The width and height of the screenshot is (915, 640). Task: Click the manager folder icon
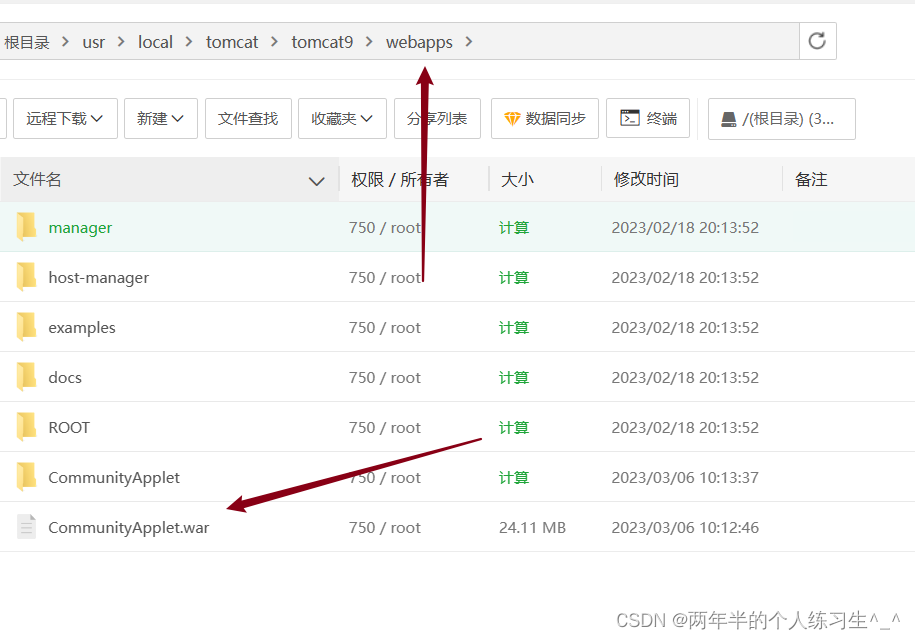pos(26,227)
